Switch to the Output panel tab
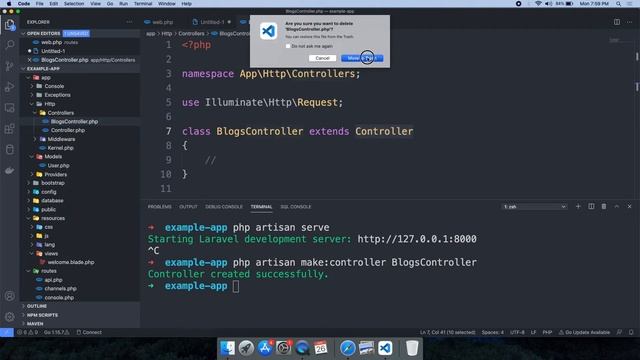 click(x=188, y=207)
